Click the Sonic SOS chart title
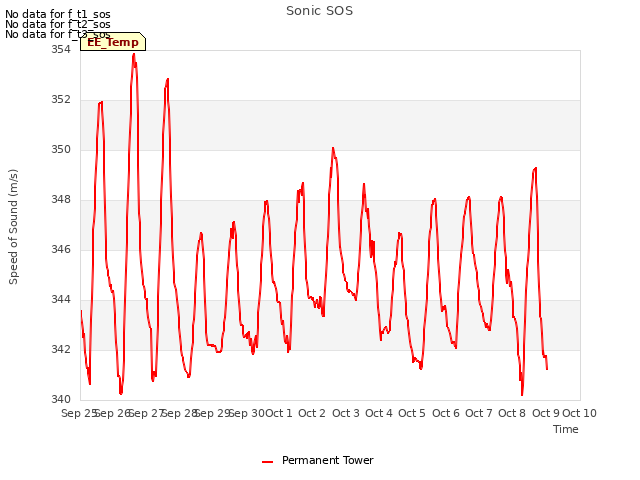 tap(320, 11)
